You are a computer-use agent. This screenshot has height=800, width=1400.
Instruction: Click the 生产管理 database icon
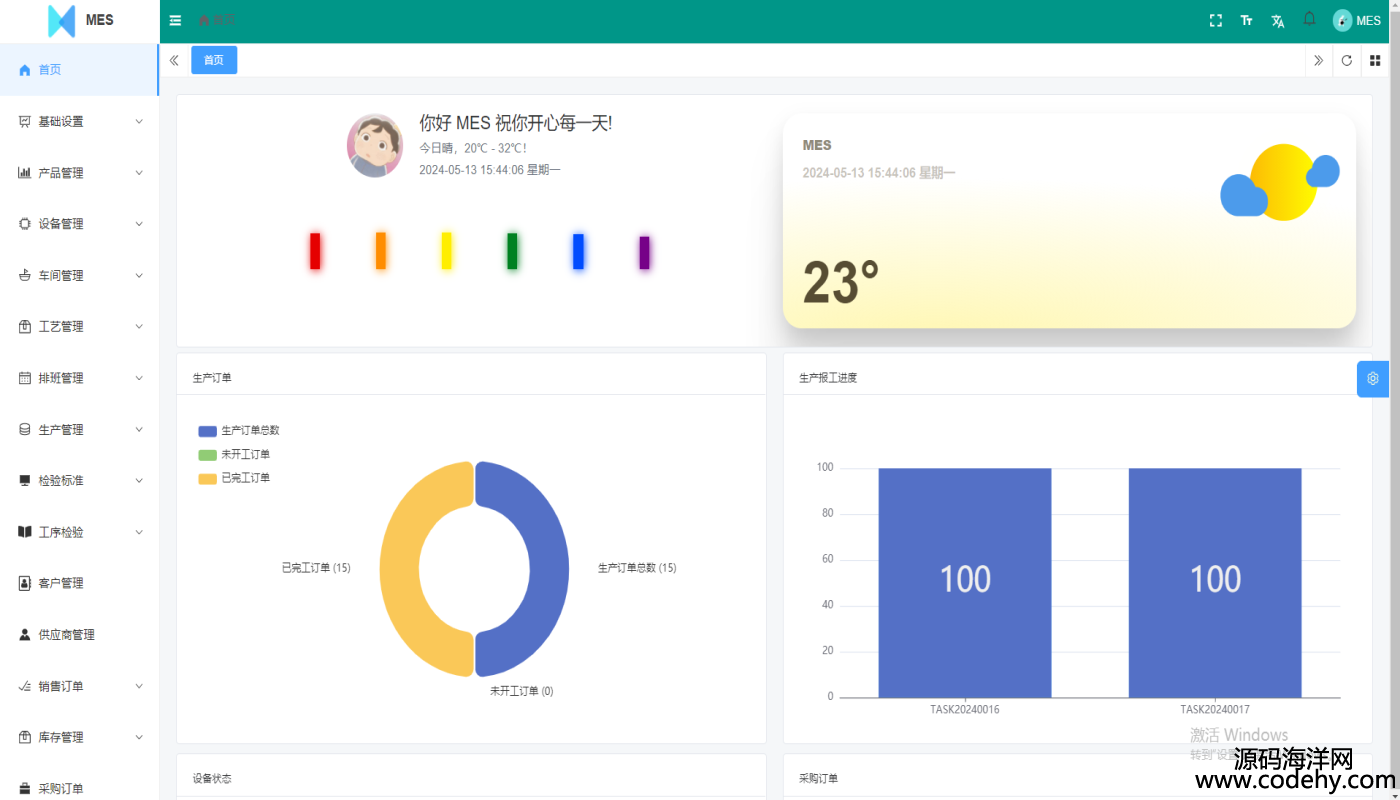25,430
